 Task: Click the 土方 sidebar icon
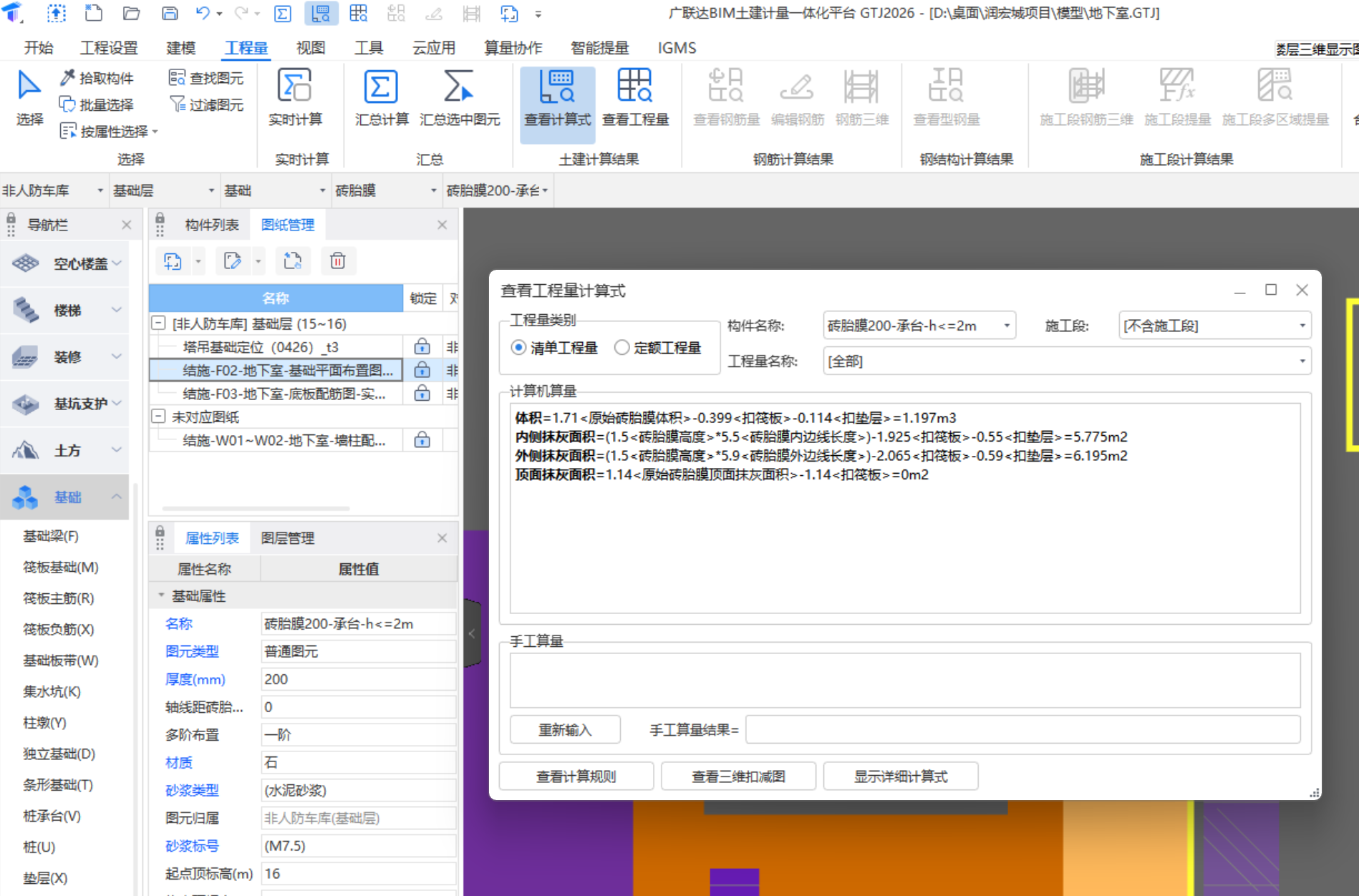click(26, 450)
